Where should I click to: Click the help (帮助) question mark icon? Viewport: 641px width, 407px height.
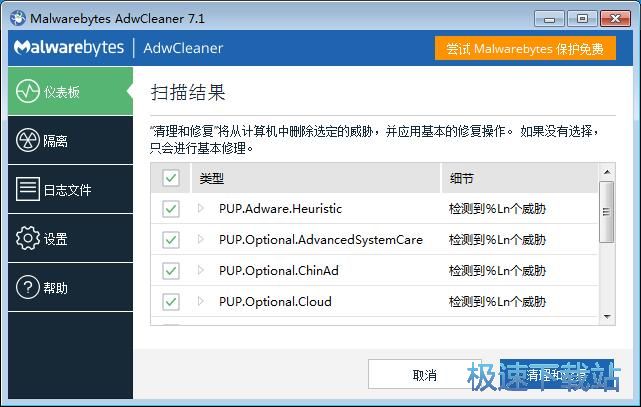[x=27, y=287]
